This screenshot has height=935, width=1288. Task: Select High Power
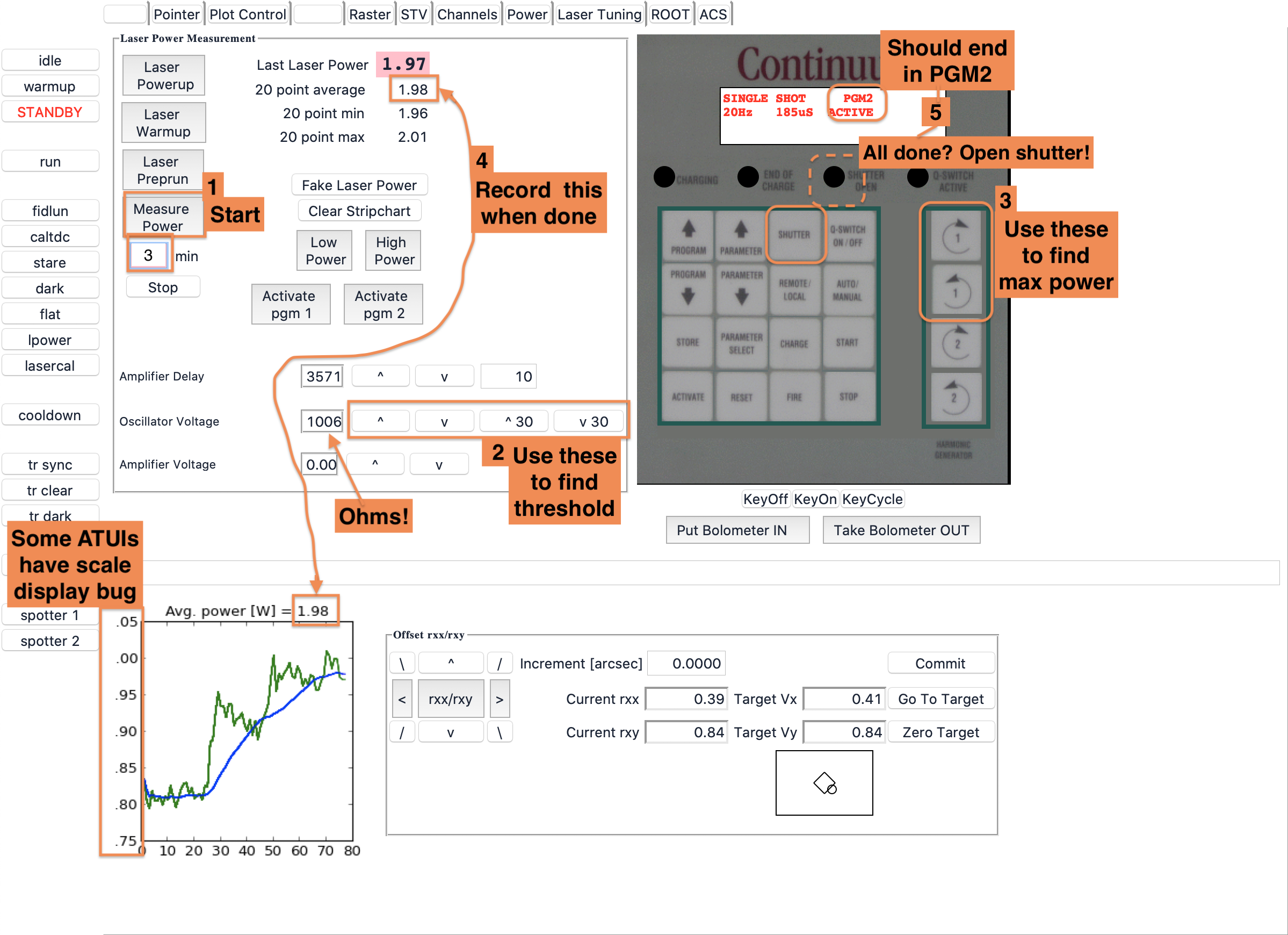[393, 250]
